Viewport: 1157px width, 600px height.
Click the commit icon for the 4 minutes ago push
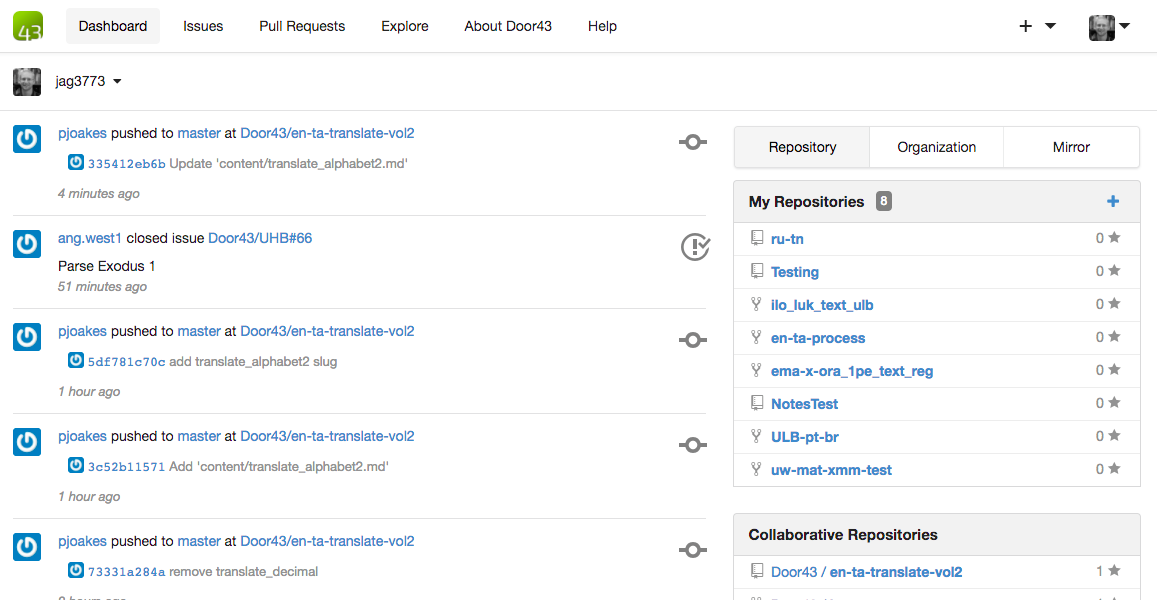tap(693, 142)
